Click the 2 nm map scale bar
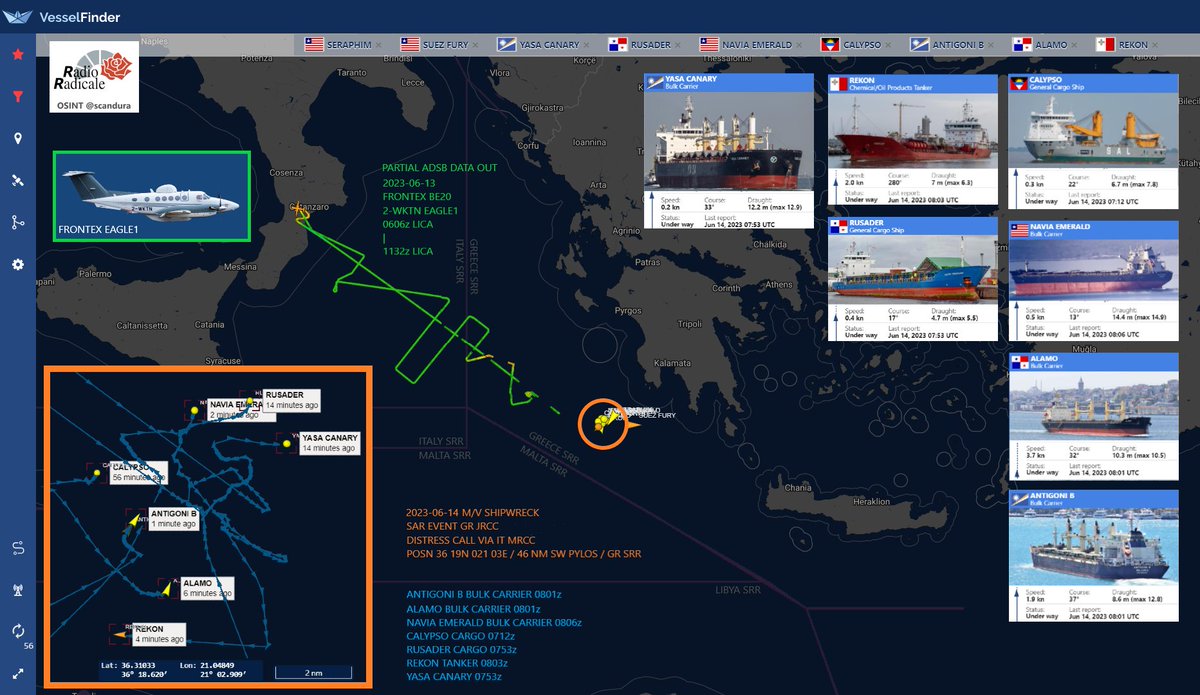The height and width of the screenshot is (695, 1200). pyautogui.click(x=316, y=671)
